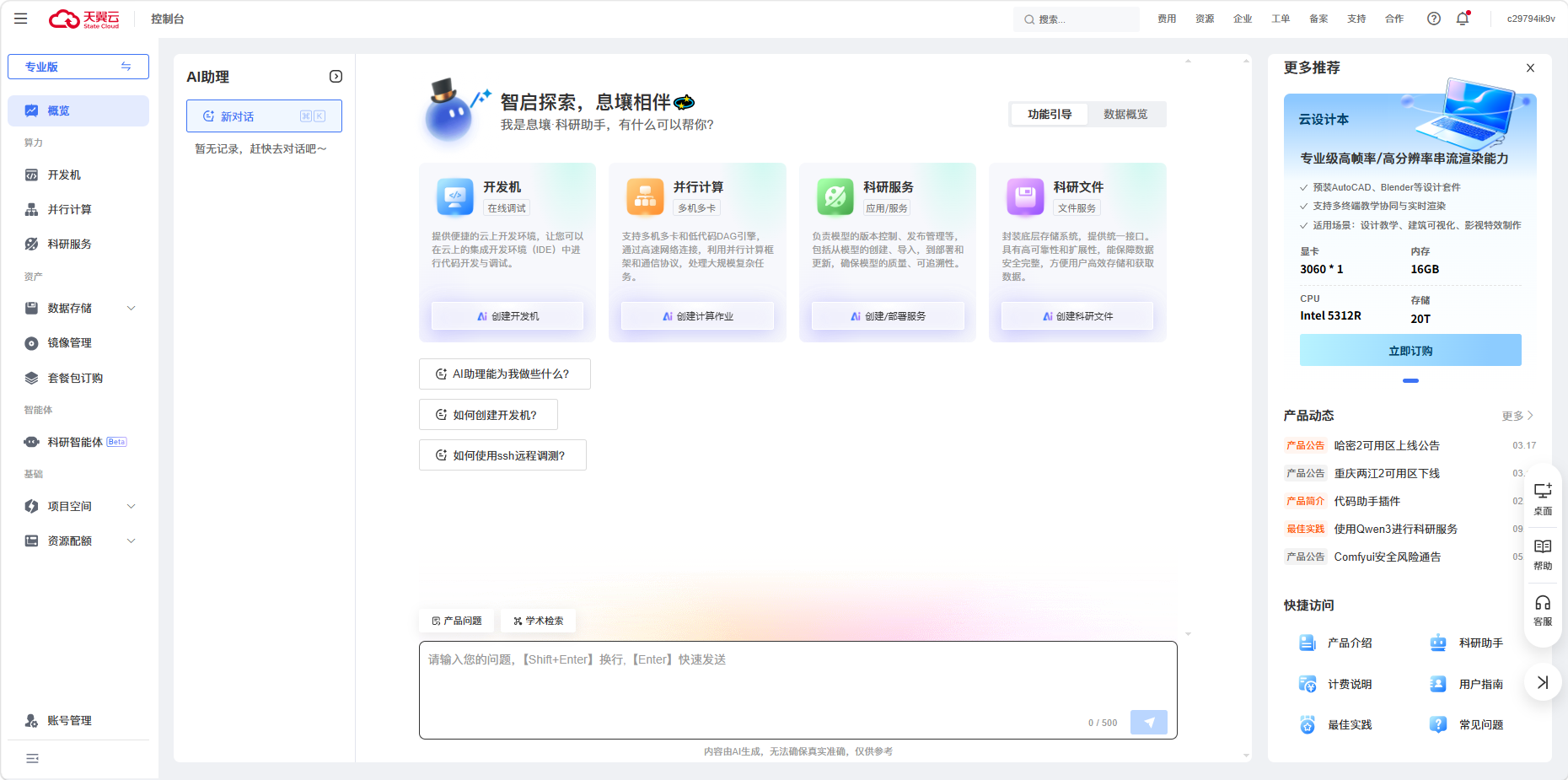The width and height of the screenshot is (1568, 780).
Task: Select the 功能引导 tab
Action: pos(1050,115)
